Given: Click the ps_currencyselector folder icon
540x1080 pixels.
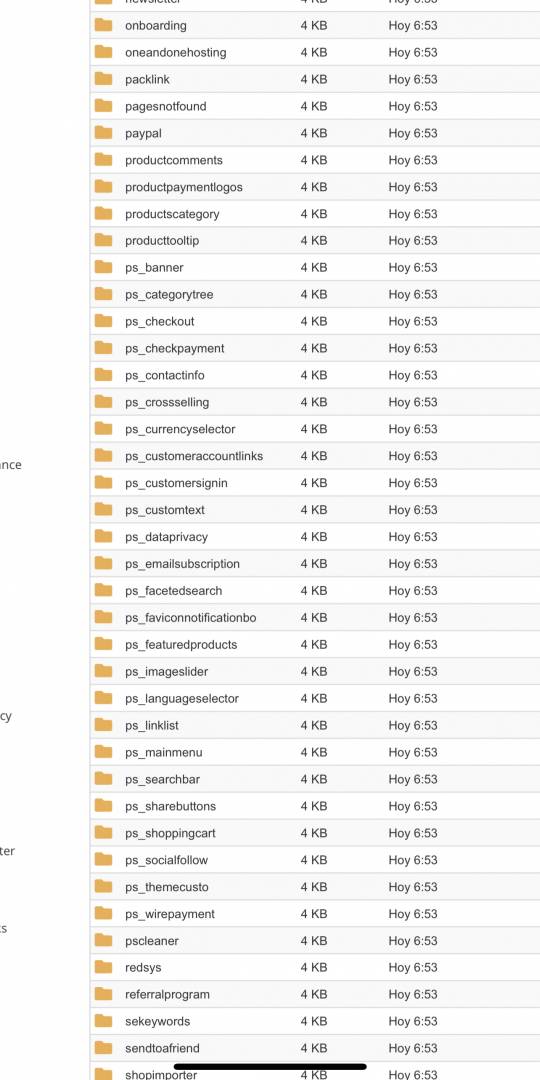Looking at the screenshot, I should pyautogui.click(x=103, y=428).
